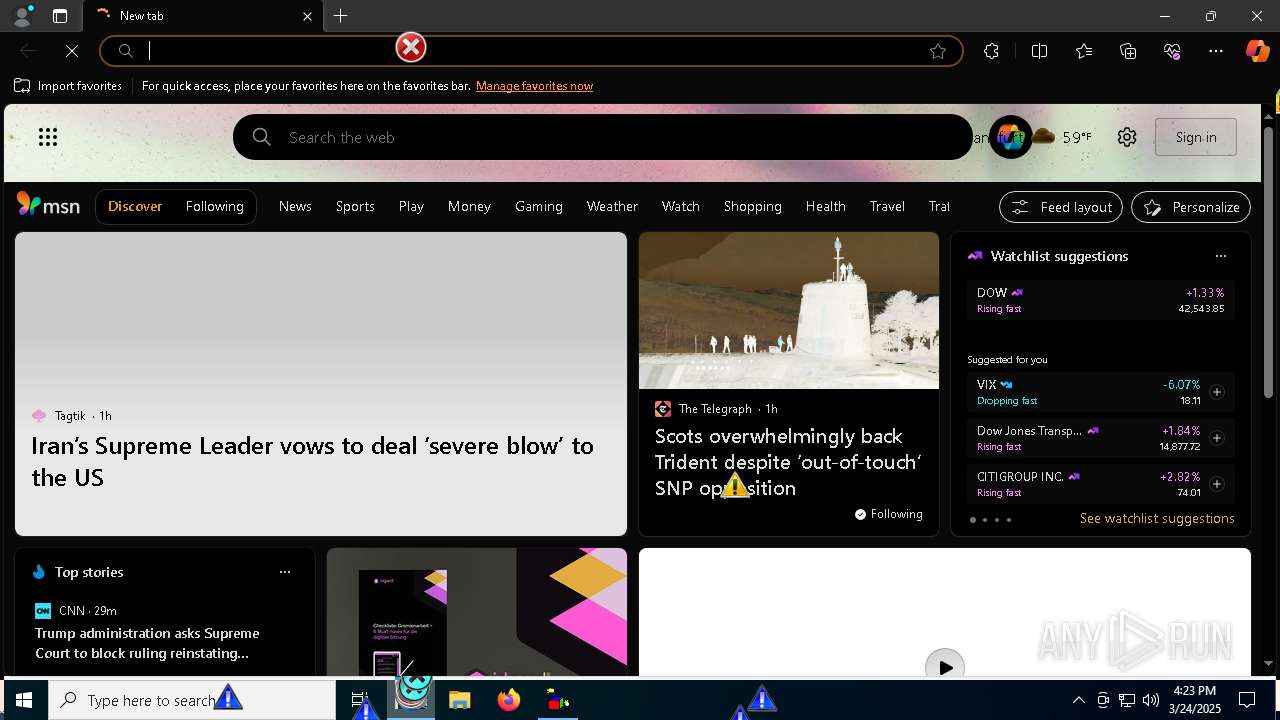
Task: Open the volume control icon
Action: pos(1151,700)
